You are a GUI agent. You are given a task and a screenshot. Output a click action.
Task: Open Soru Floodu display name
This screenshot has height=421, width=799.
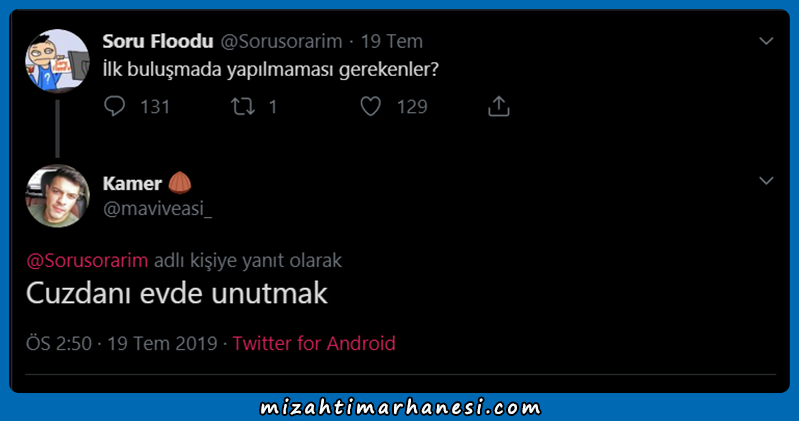click(x=158, y=41)
